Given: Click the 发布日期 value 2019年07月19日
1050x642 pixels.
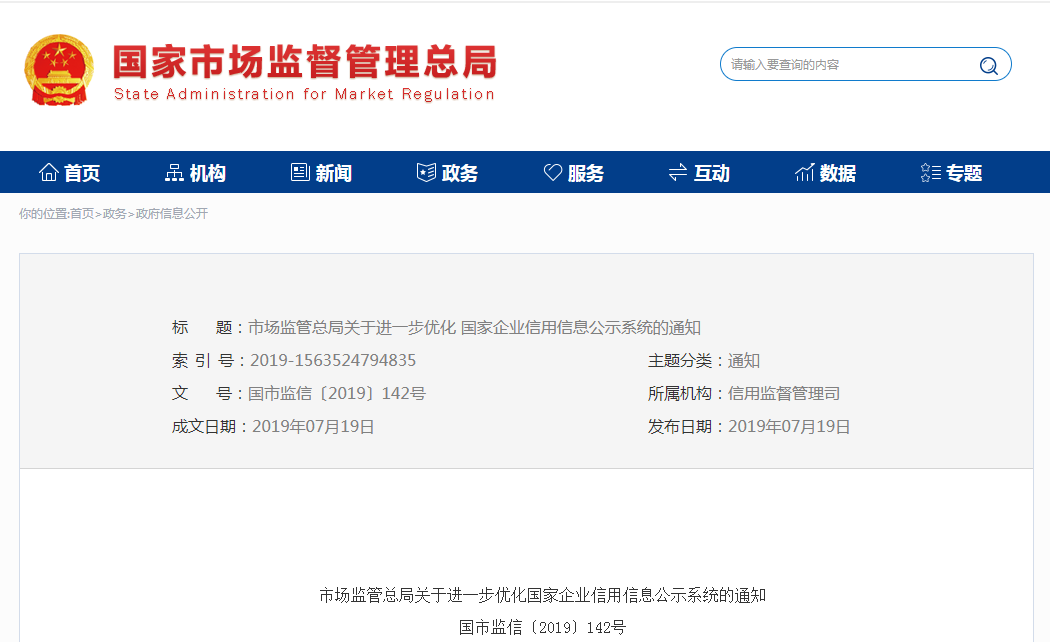Looking at the screenshot, I should point(789,426).
